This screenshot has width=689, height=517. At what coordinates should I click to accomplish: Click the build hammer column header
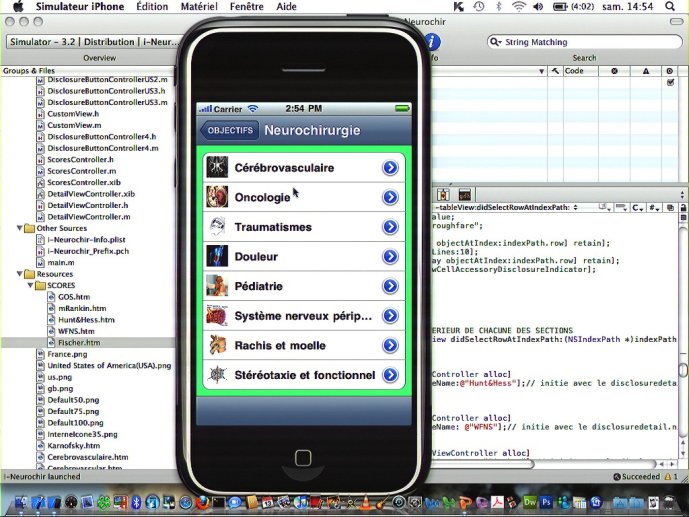click(x=555, y=71)
